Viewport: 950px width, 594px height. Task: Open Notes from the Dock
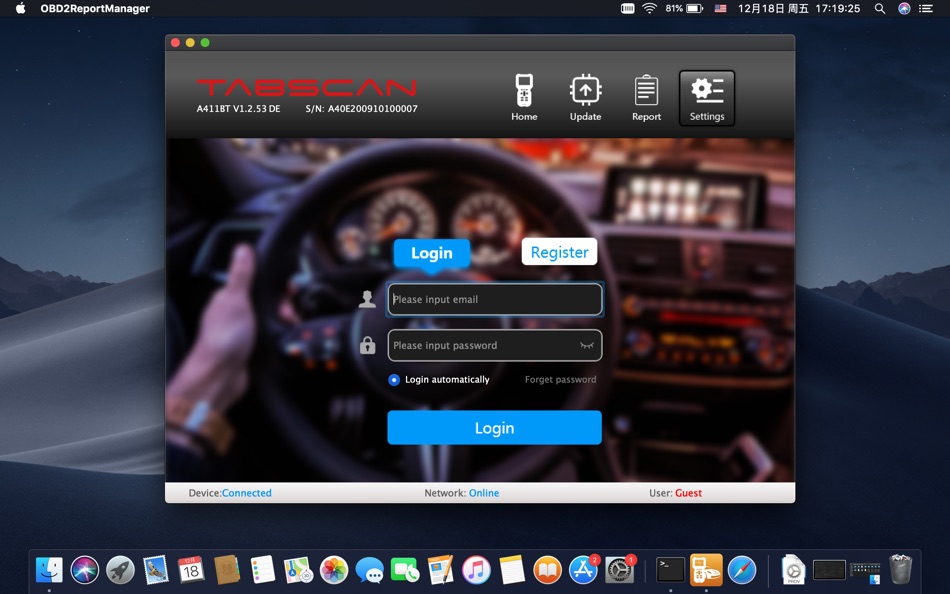click(512, 570)
